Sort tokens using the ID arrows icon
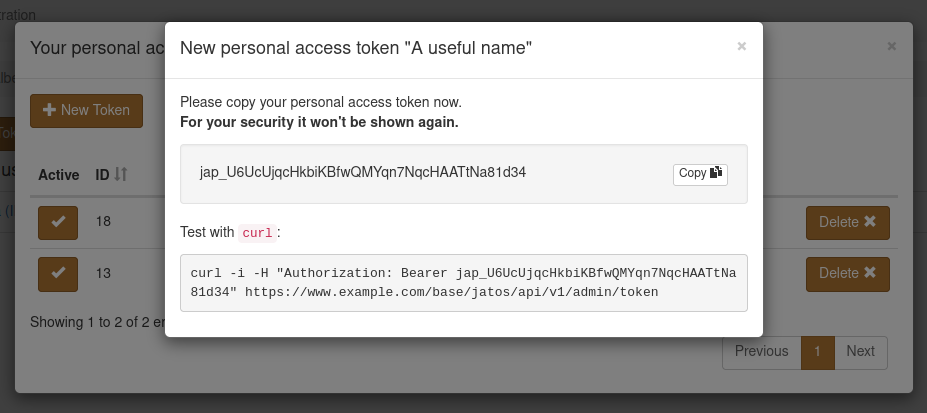 pos(121,174)
